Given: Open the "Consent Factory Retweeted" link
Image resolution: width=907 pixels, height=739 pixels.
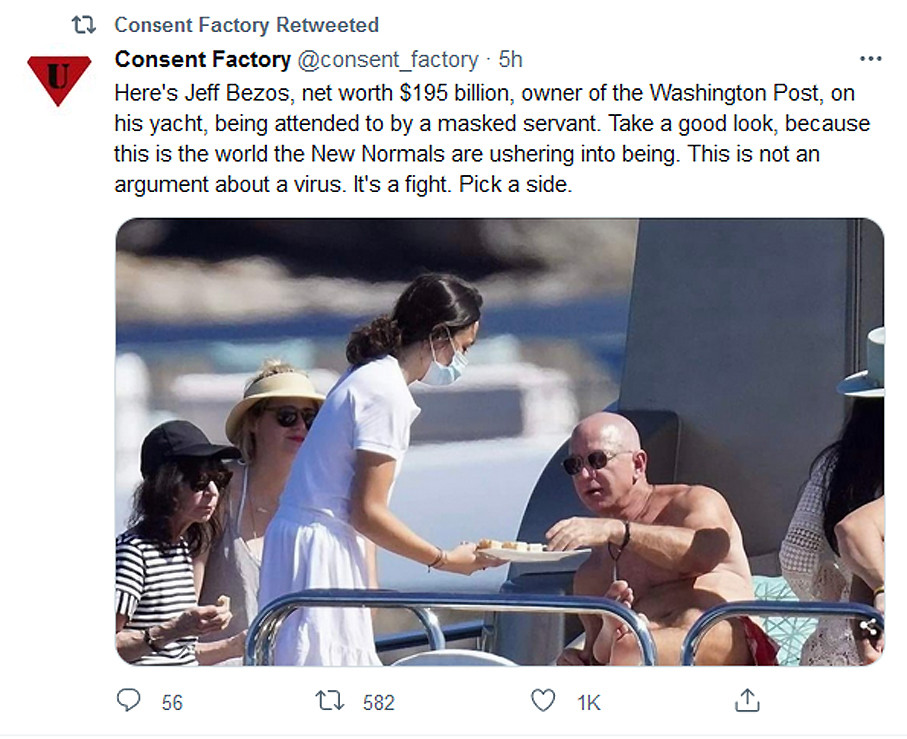Looking at the screenshot, I should pos(246,24).
